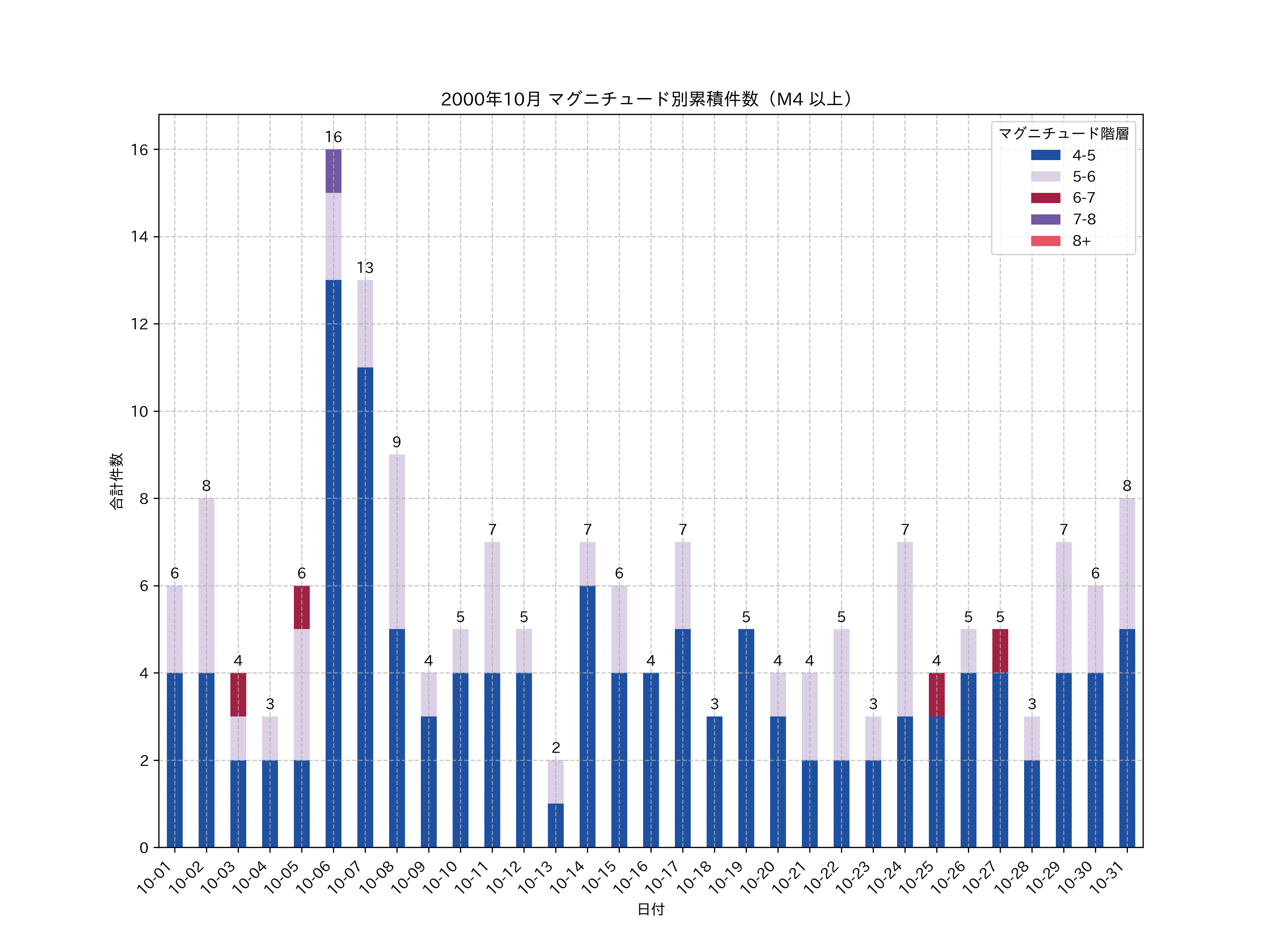Click the 10-25 bar's crimson segment

[936, 694]
